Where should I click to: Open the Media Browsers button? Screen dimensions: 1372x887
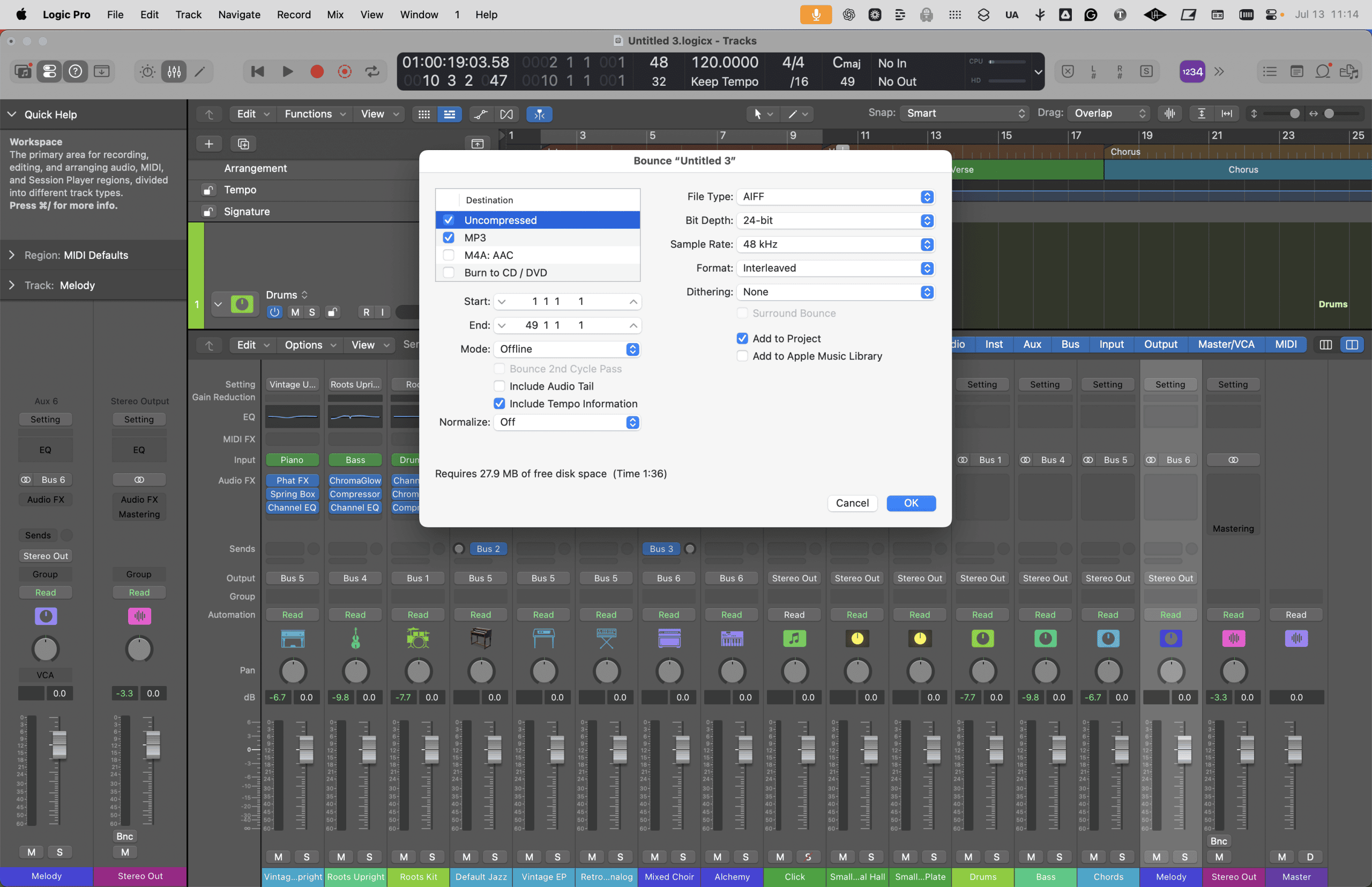click(x=1349, y=71)
